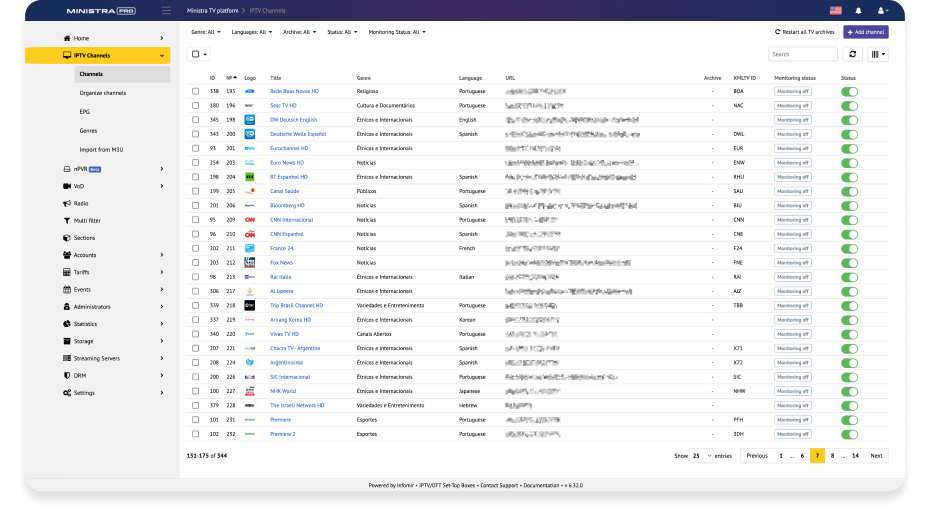Viewport: 930px width, 521px height.
Task: Open the Genre filter dropdown
Action: (x=204, y=32)
